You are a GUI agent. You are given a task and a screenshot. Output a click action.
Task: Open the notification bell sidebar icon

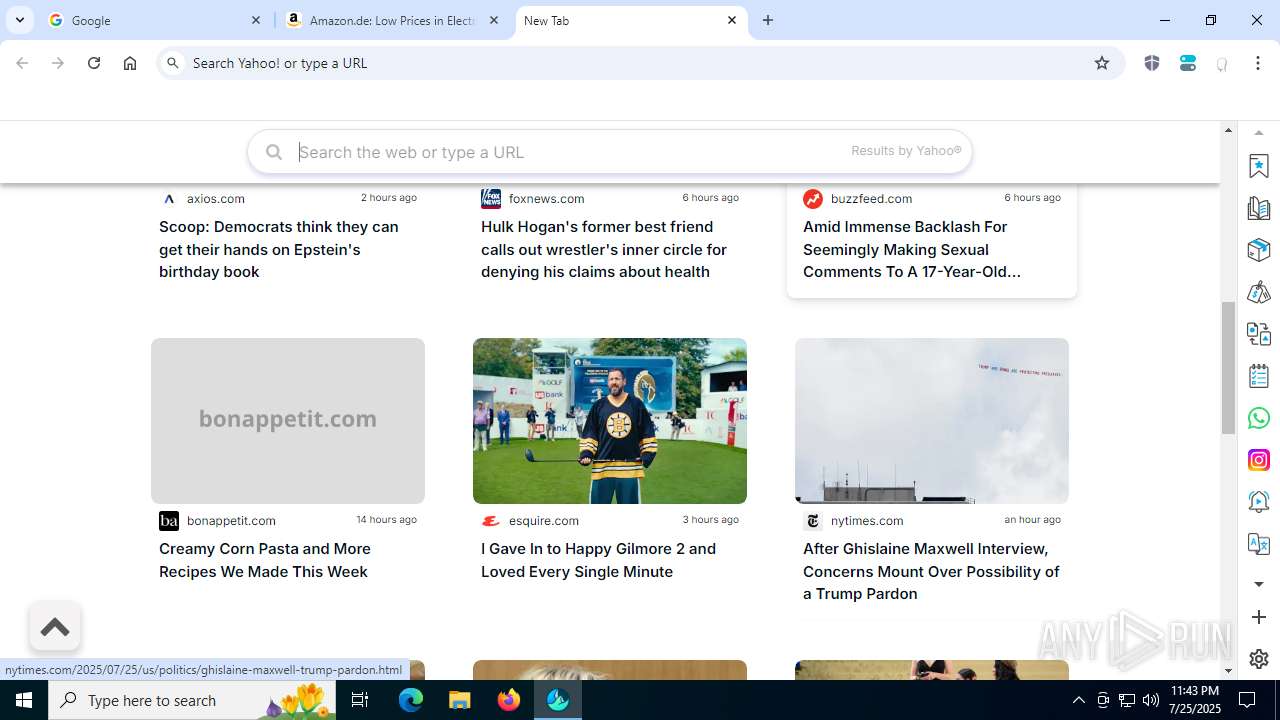point(1259,502)
